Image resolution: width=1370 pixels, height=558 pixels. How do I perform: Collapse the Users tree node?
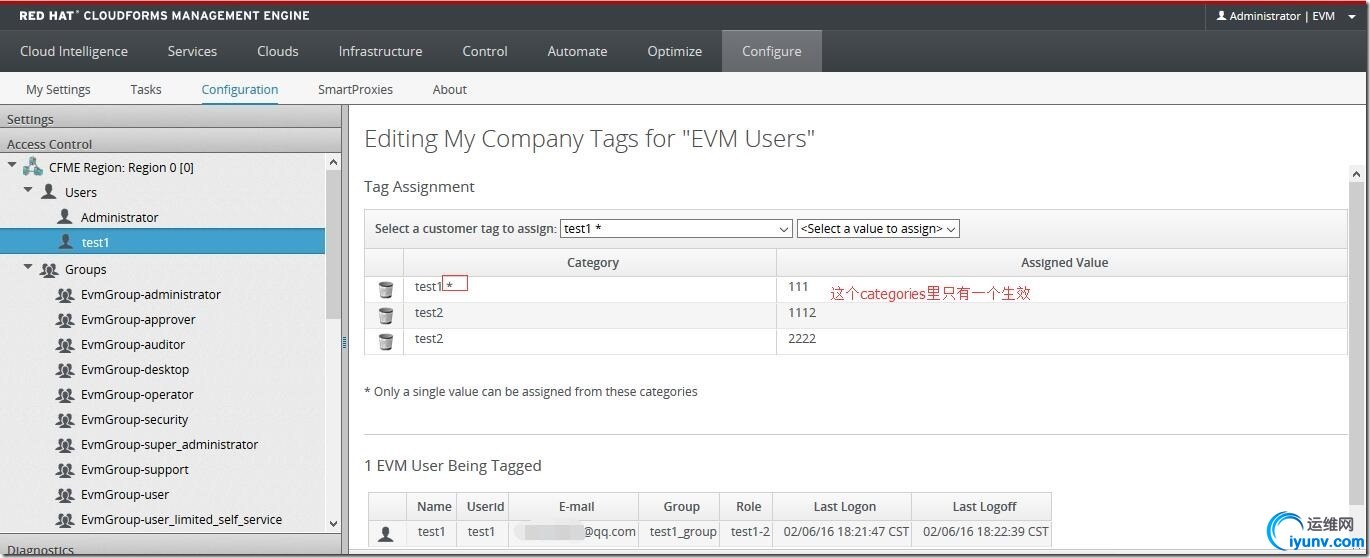(28, 190)
